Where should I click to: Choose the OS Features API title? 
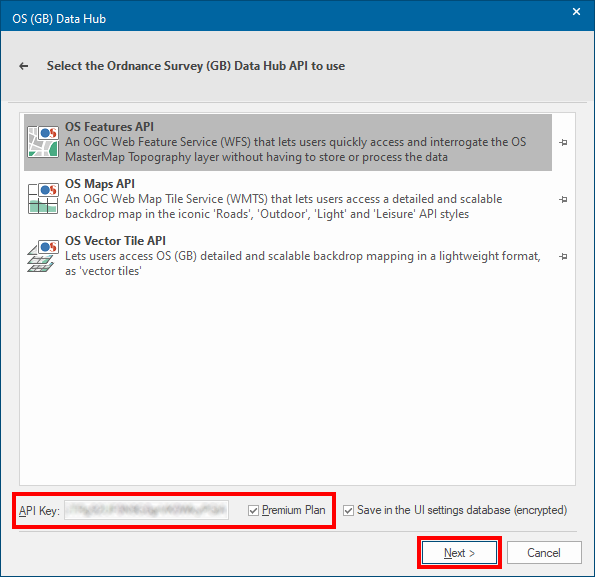click(109, 127)
